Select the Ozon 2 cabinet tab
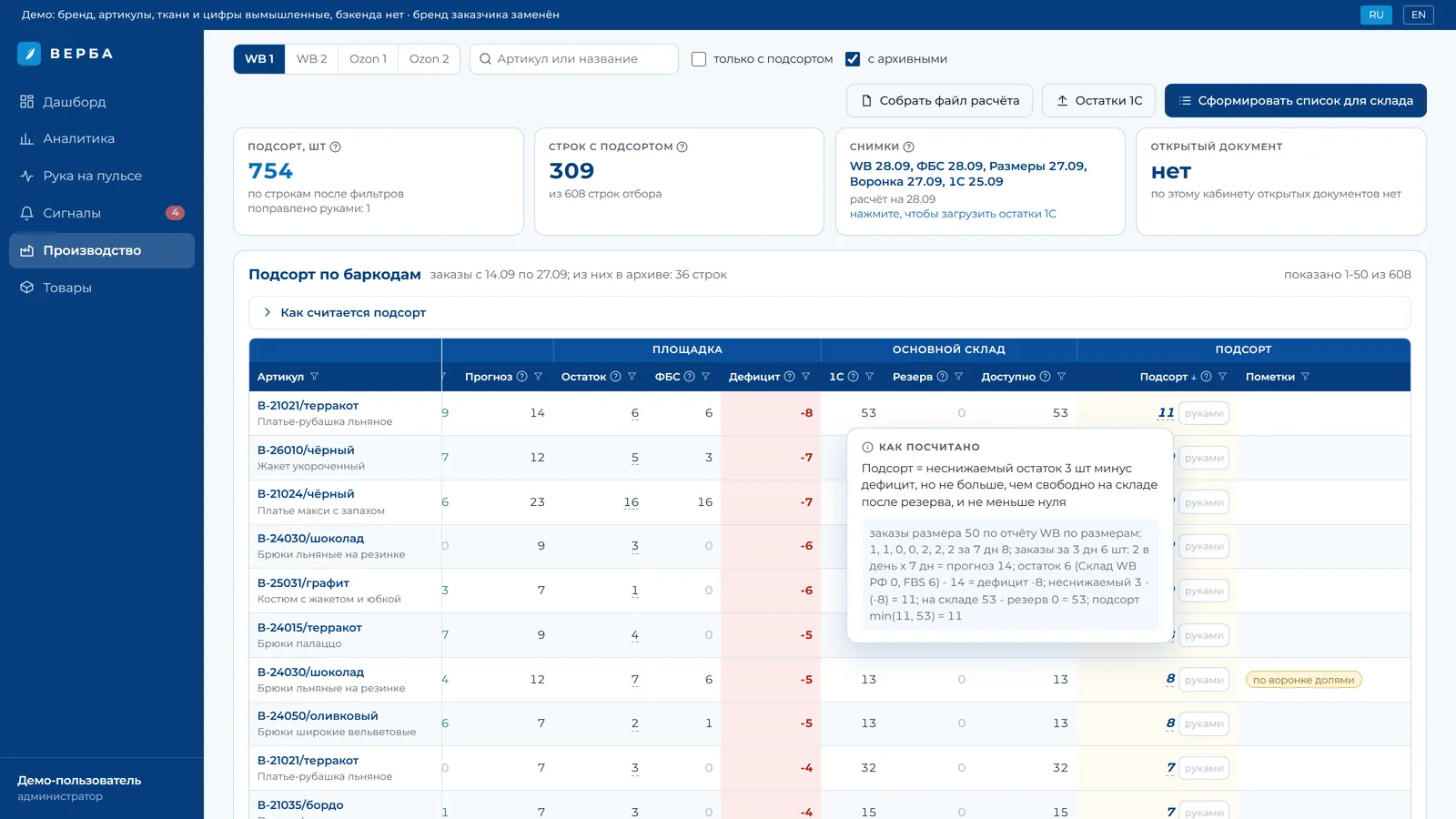The height and width of the screenshot is (819, 1456). [429, 59]
